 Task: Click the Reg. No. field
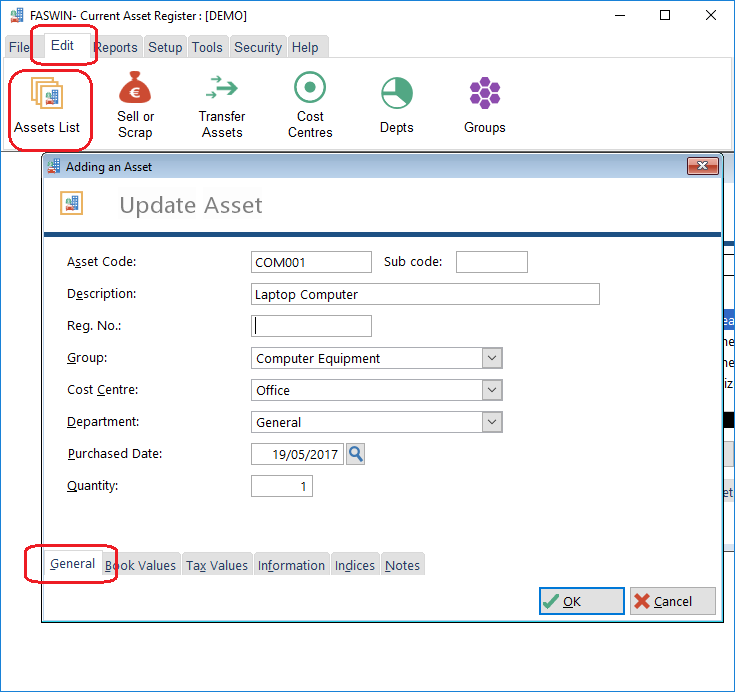pyautogui.click(x=311, y=326)
